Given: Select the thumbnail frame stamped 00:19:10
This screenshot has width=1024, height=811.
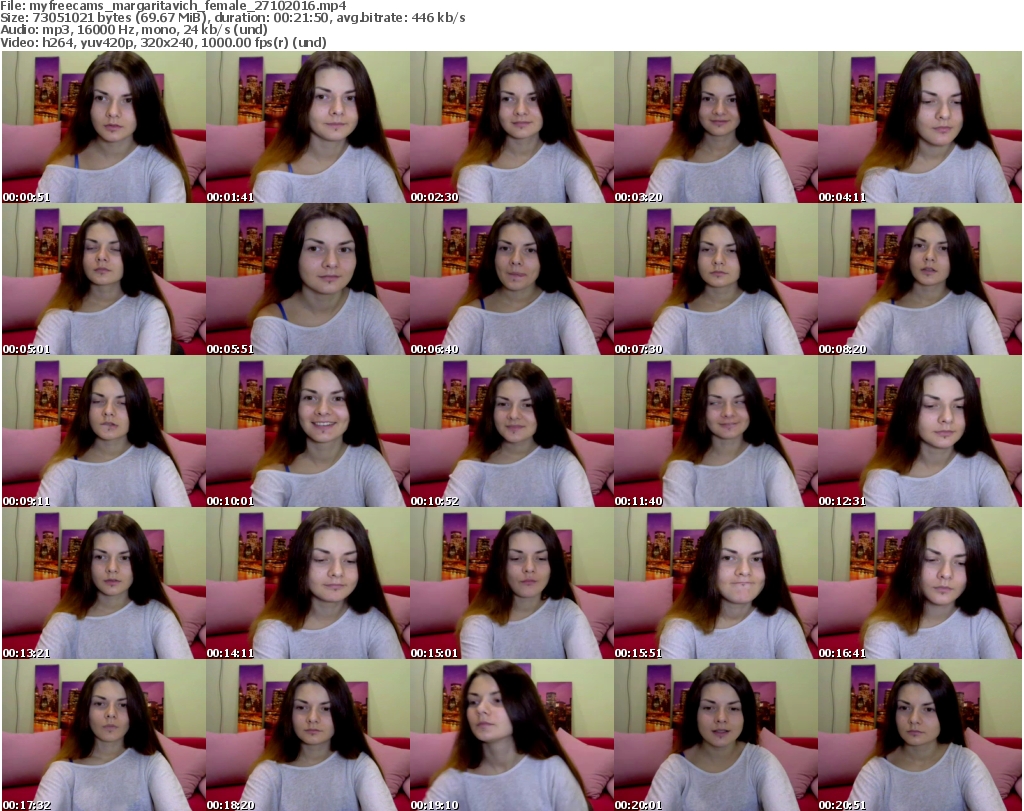Looking at the screenshot, I should [511, 735].
